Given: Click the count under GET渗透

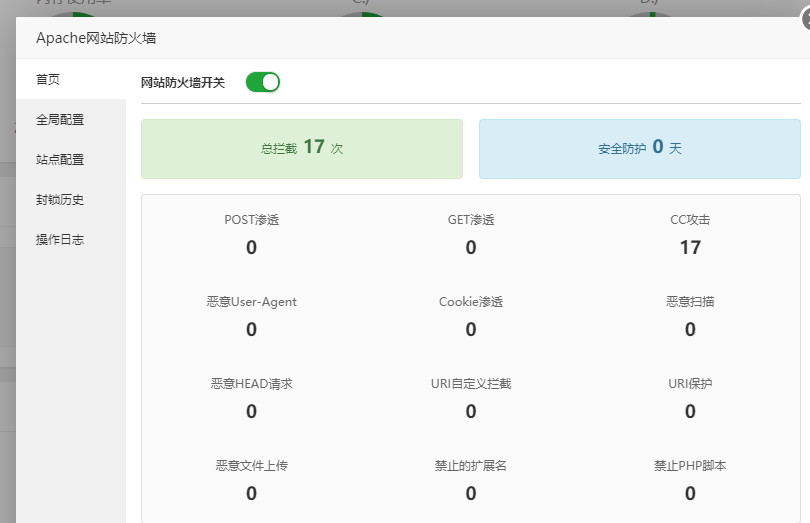Looking at the screenshot, I should tap(471, 248).
